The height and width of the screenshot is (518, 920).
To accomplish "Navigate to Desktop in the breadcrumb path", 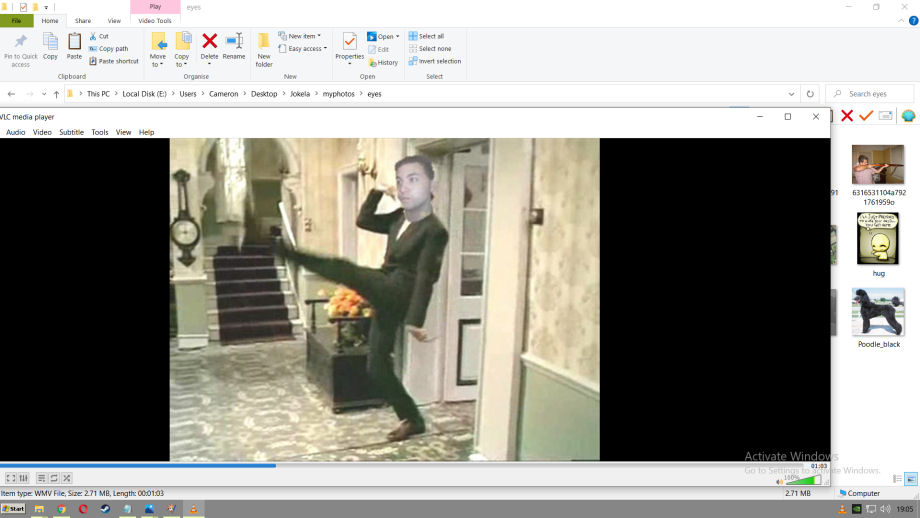I will [x=264, y=94].
